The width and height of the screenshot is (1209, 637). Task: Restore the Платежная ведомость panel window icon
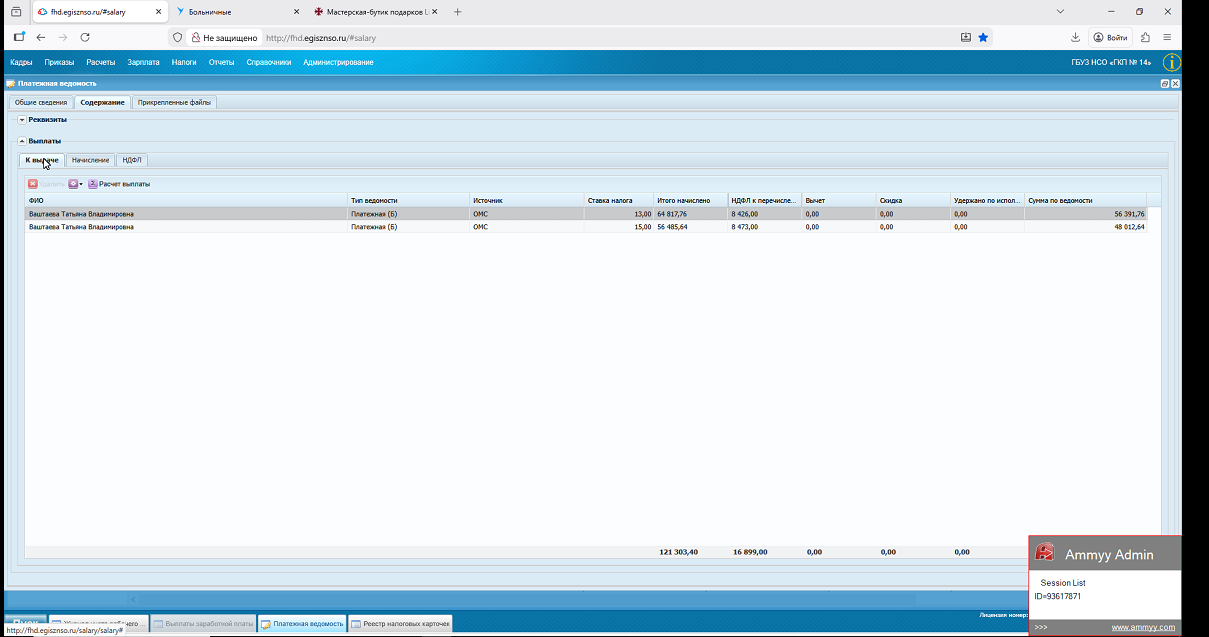click(x=1165, y=84)
